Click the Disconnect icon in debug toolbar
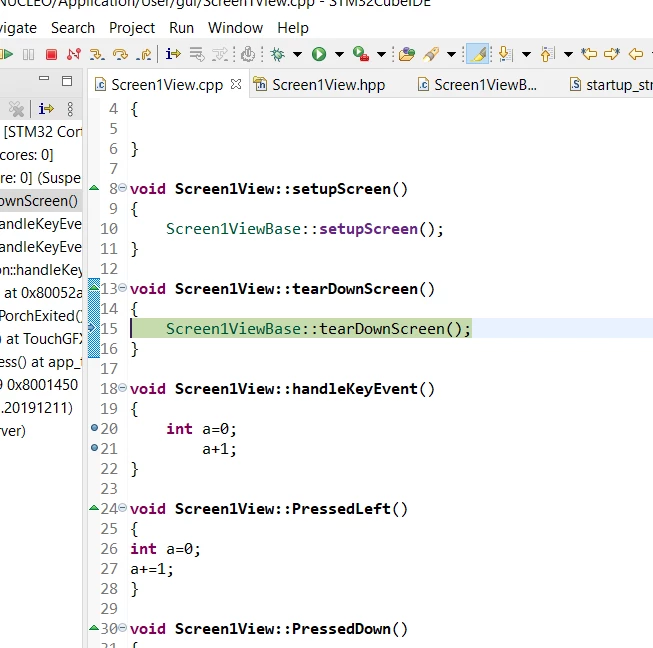Image resolution: width=653 pixels, height=648 pixels. pos(74,54)
